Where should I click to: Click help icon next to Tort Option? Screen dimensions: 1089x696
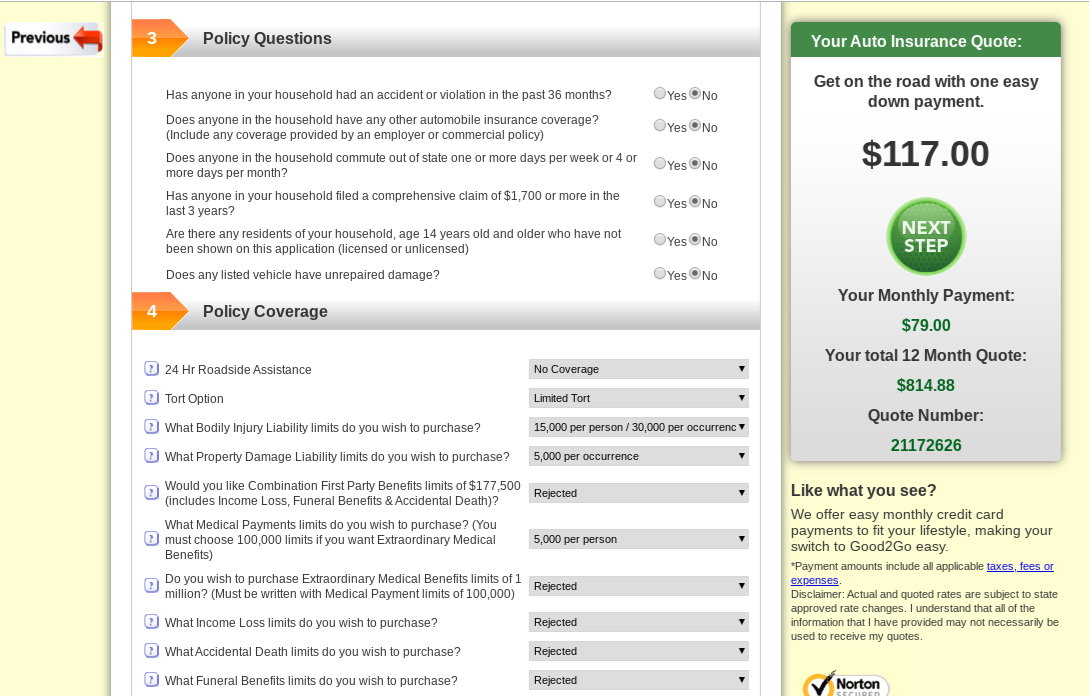coord(152,398)
